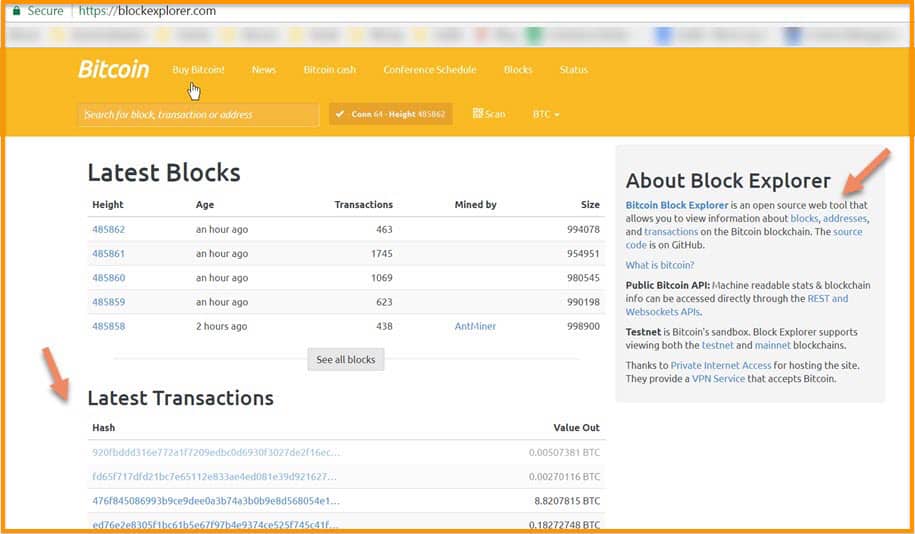
Task: Click the Bitcoin logo in header
Action: (x=114, y=69)
